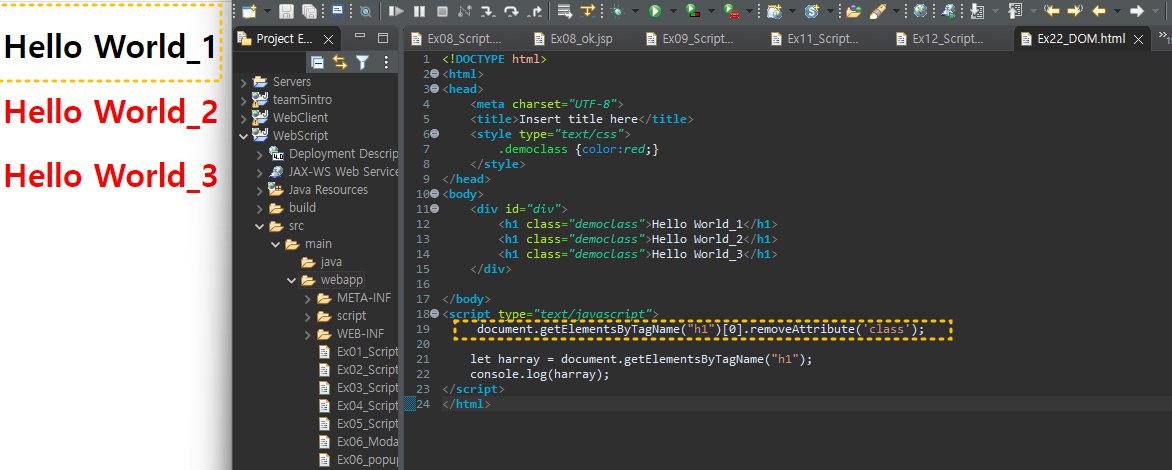This screenshot has width=1172, height=470.
Task: Open dropdown arrow next to Run icon
Action: click(x=673, y=11)
